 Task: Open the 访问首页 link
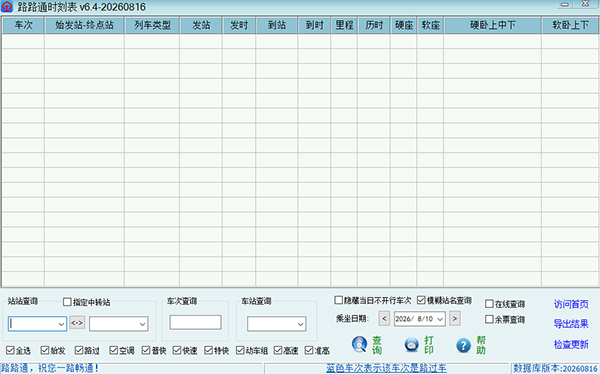(x=571, y=304)
